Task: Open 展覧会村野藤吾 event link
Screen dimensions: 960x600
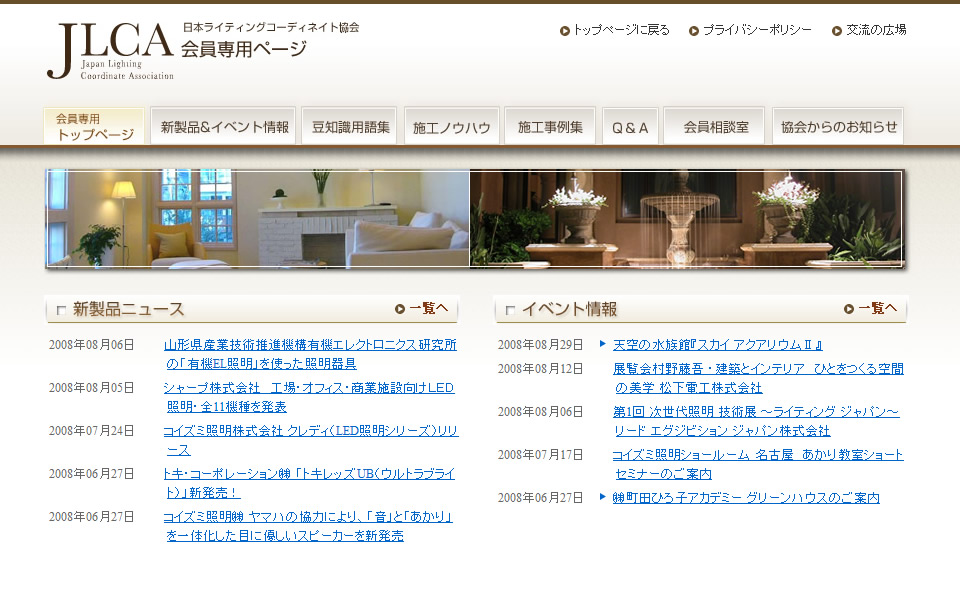Action: click(x=758, y=378)
